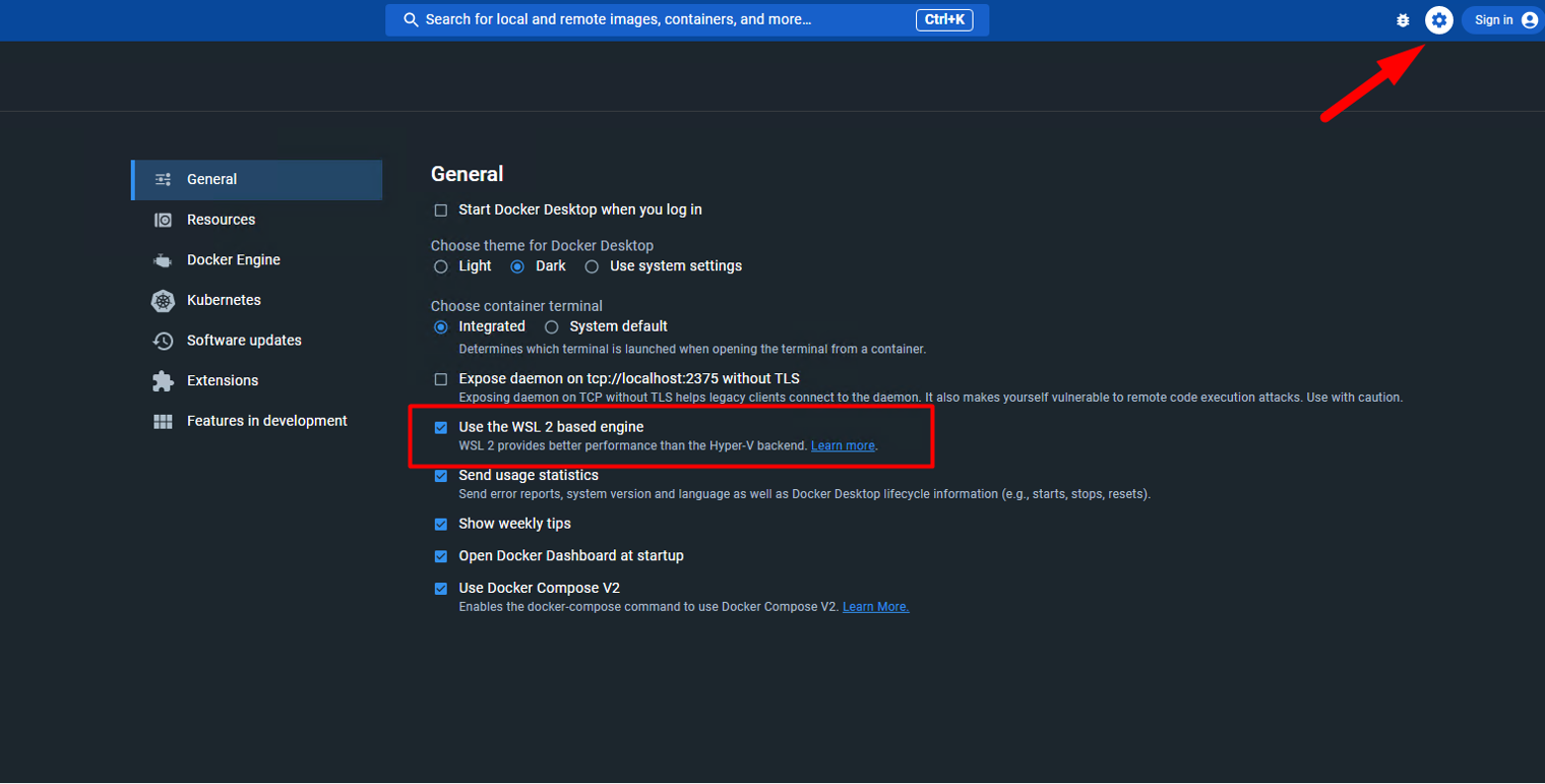Open Learn more link for WSL 2

843,446
